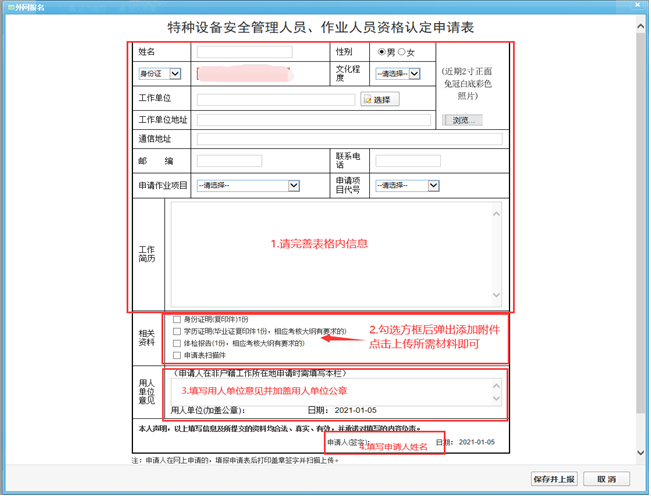Open the 申请作业项目 dropdown
Viewport: 651px width, 496px height.
pos(248,185)
